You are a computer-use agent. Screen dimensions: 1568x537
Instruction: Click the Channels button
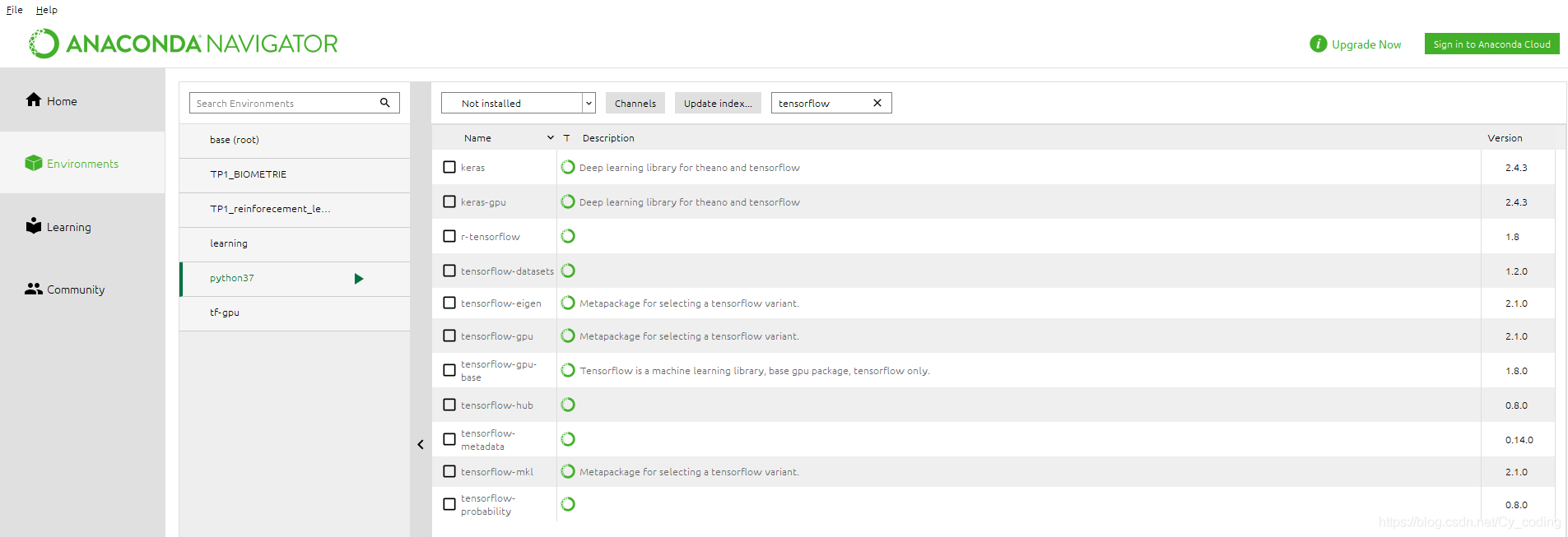(635, 103)
